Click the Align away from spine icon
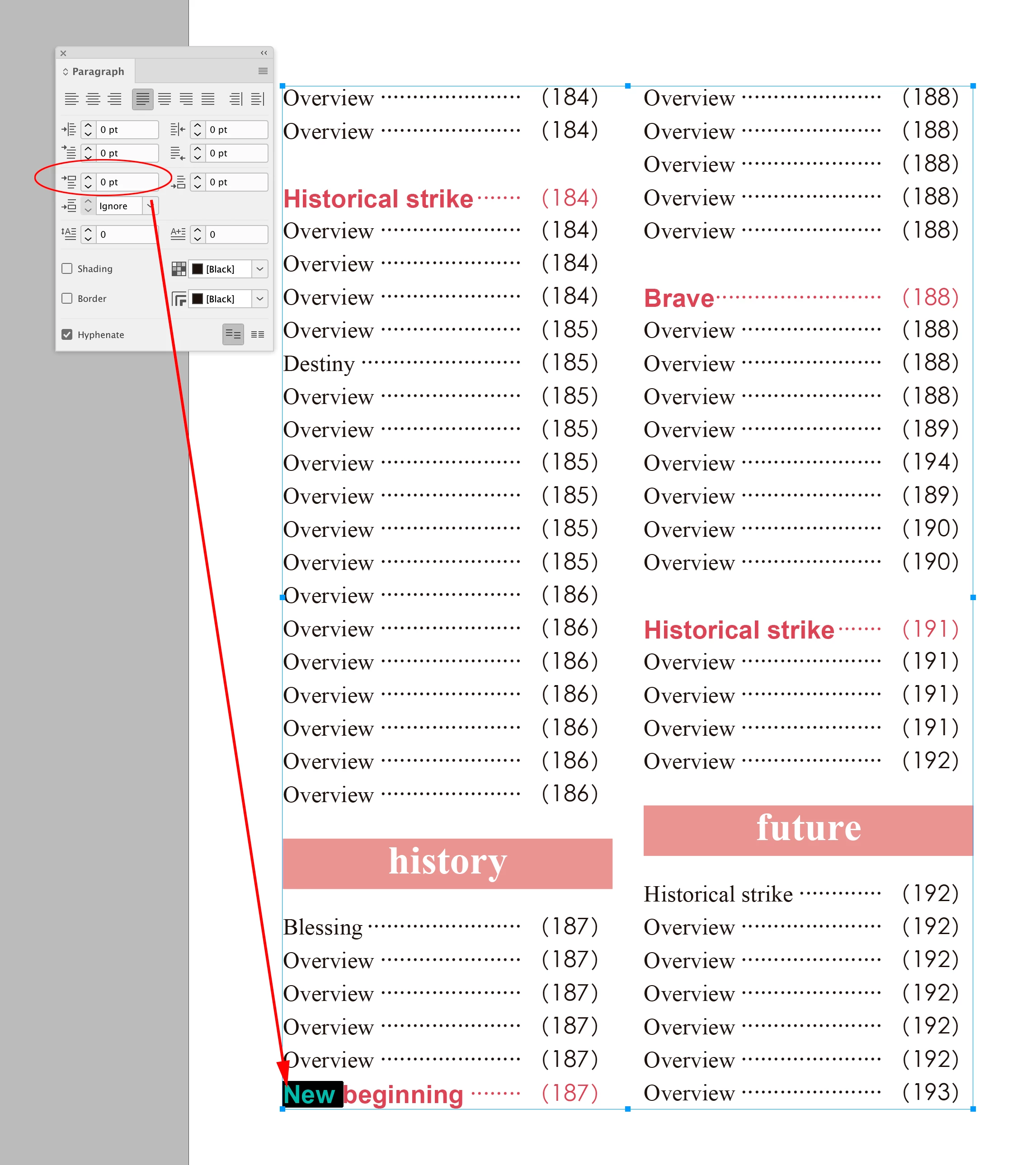The image size is (1036, 1165). pyautogui.click(x=258, y=99)
